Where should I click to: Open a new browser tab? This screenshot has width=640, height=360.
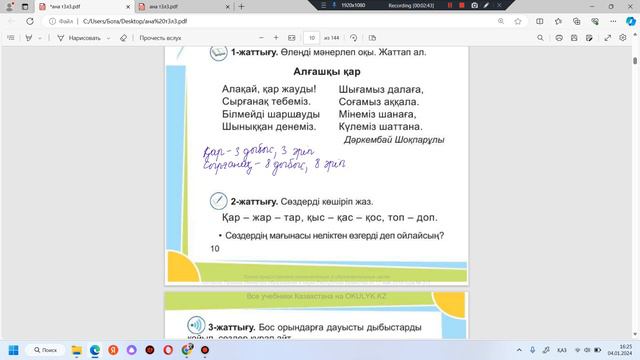(241, 7)
